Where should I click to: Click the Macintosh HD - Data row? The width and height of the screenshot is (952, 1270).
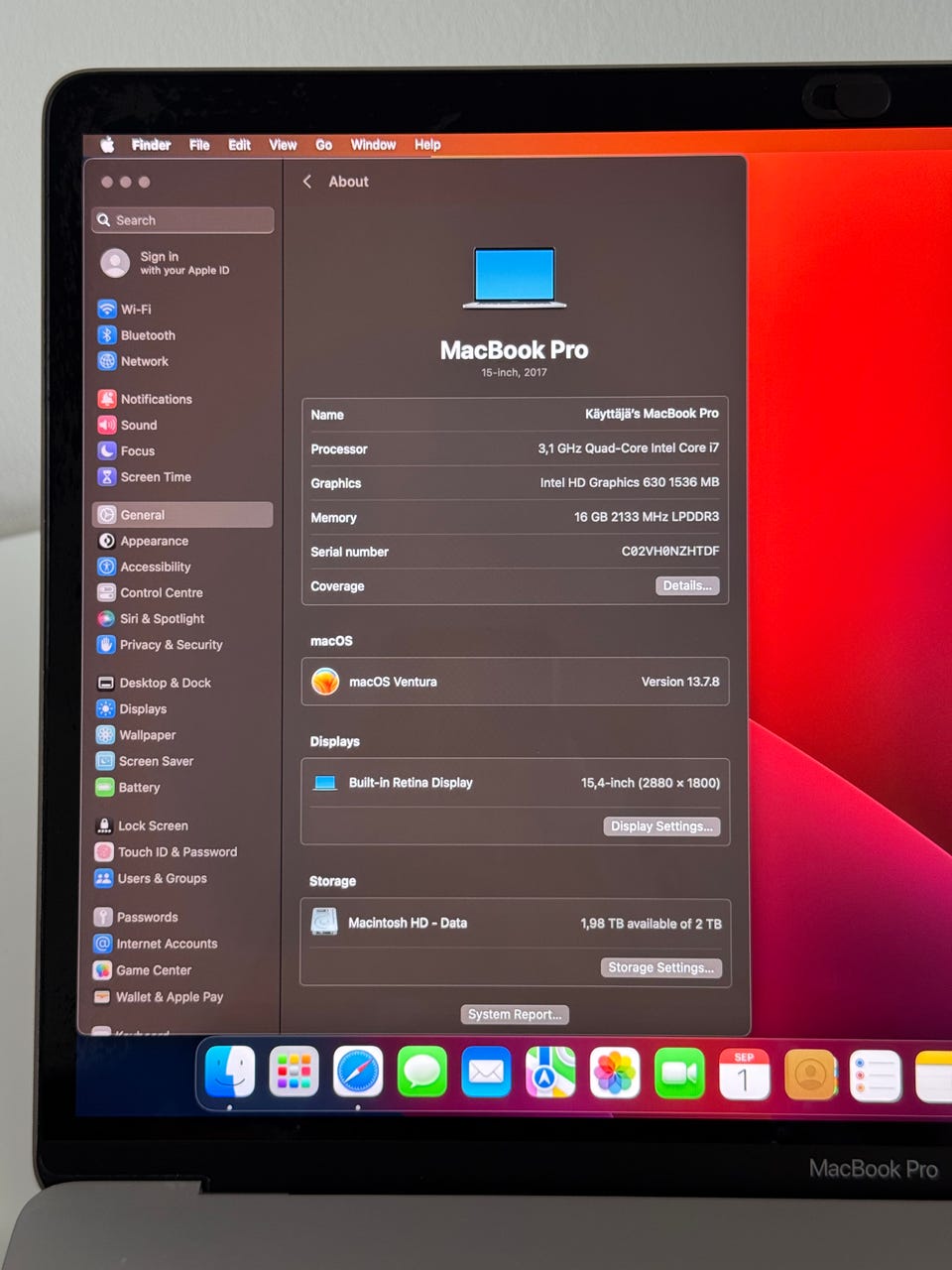tap(515, 923)
